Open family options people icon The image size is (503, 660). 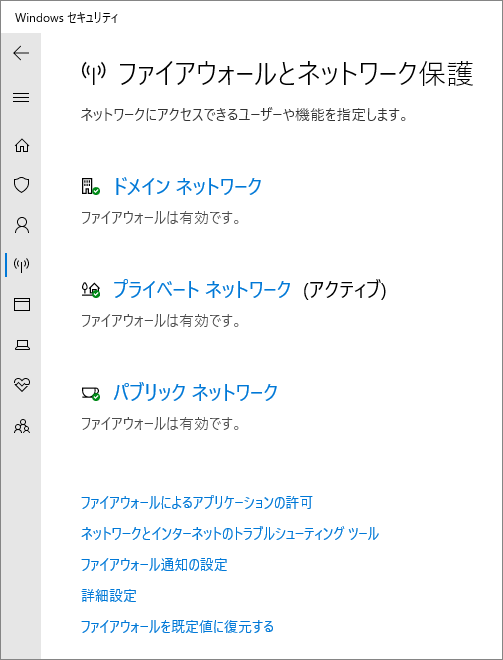tap(22, 426)
